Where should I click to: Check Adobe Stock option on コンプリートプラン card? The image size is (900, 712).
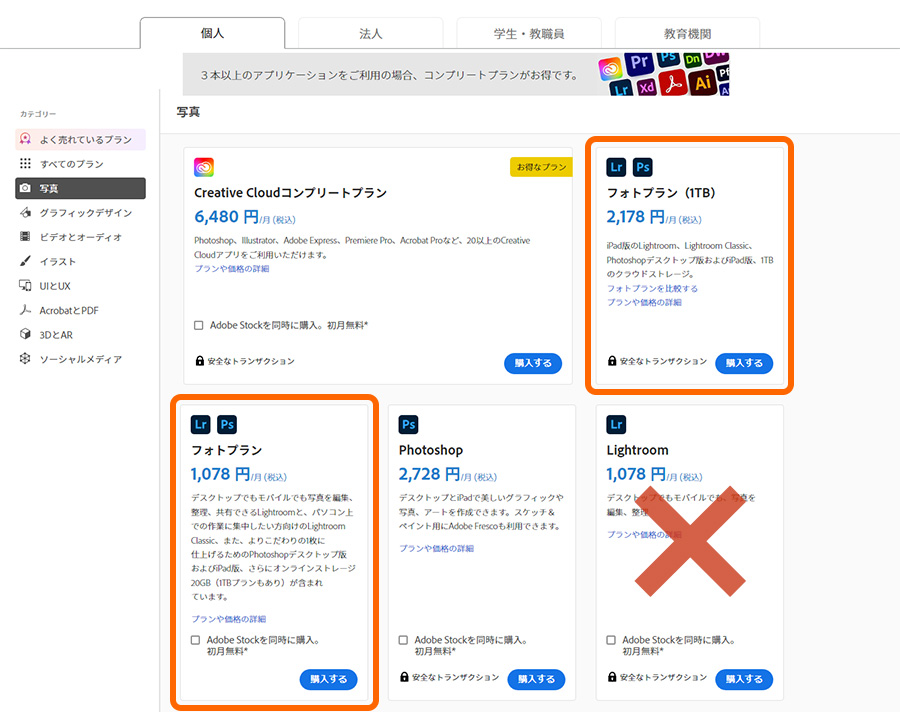(199, 326)
